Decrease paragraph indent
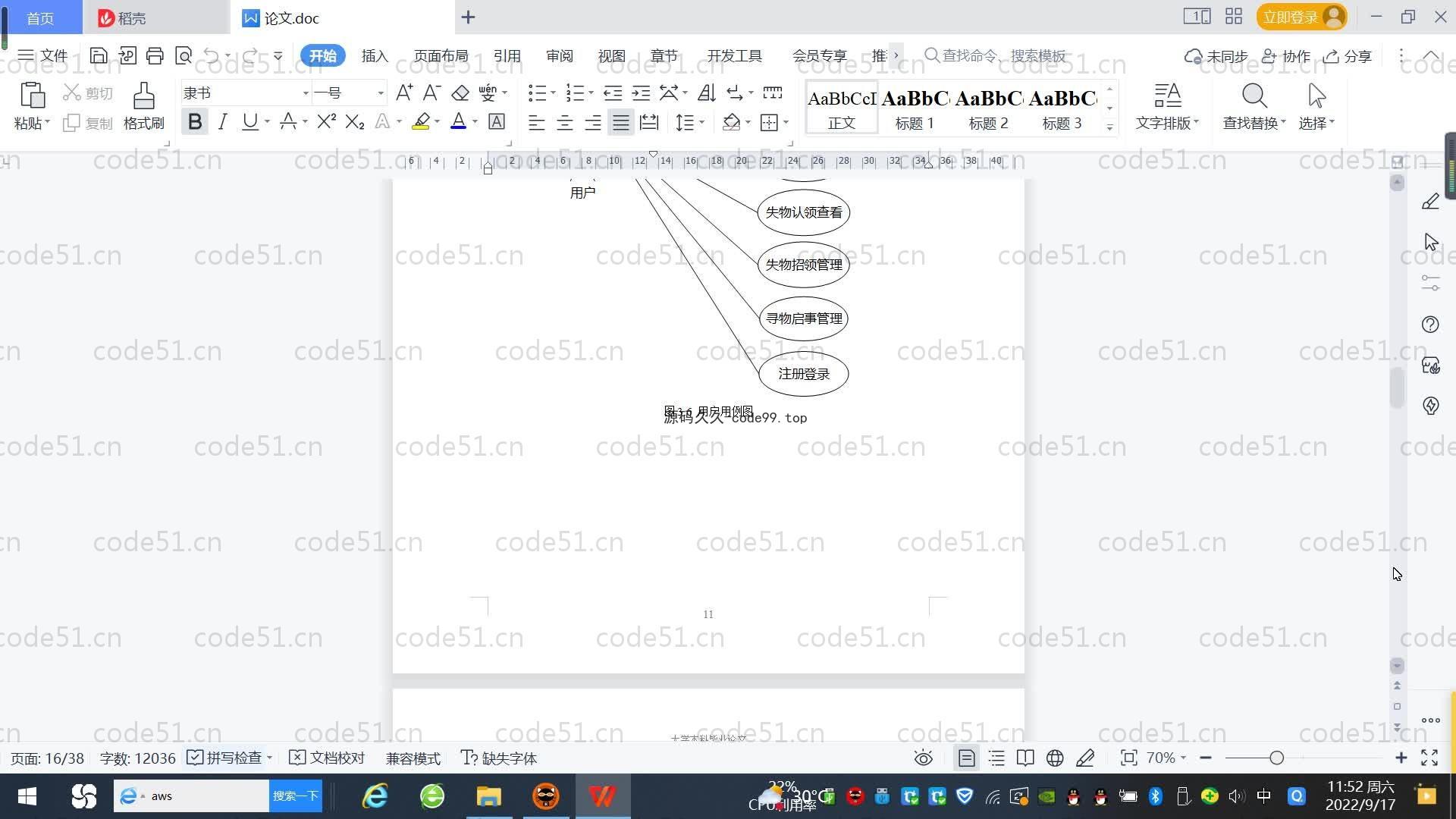Image resolution: width=1456 pixels, height=819 pixels. tap(613, 93)
